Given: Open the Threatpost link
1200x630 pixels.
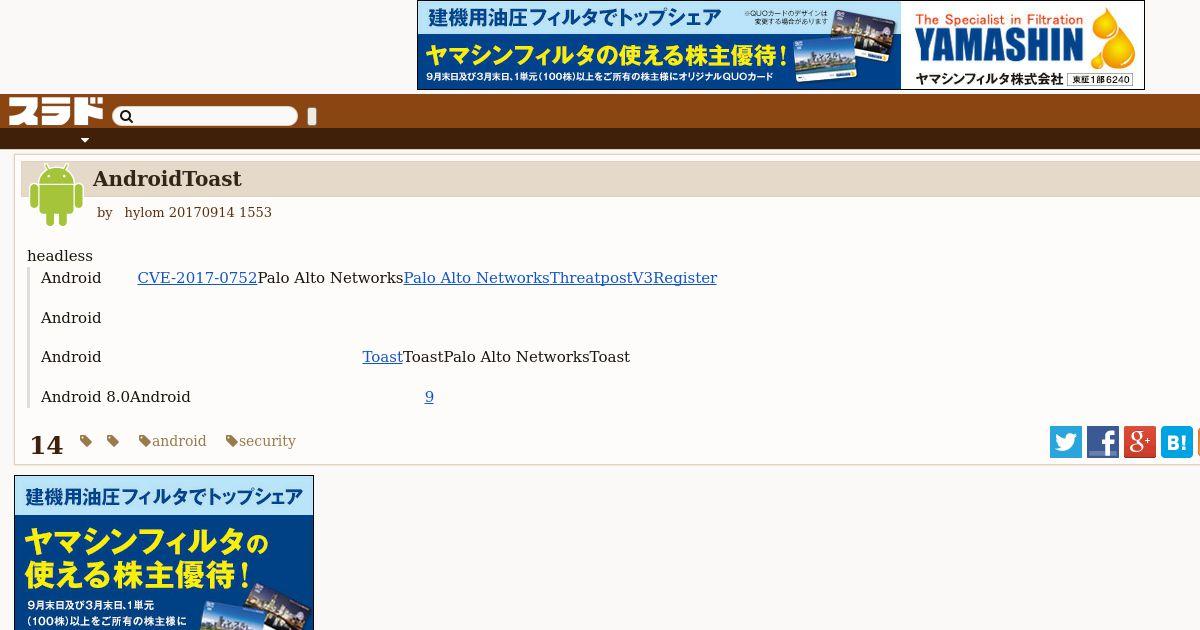Looking at the screenshot, I should [591, 278].
